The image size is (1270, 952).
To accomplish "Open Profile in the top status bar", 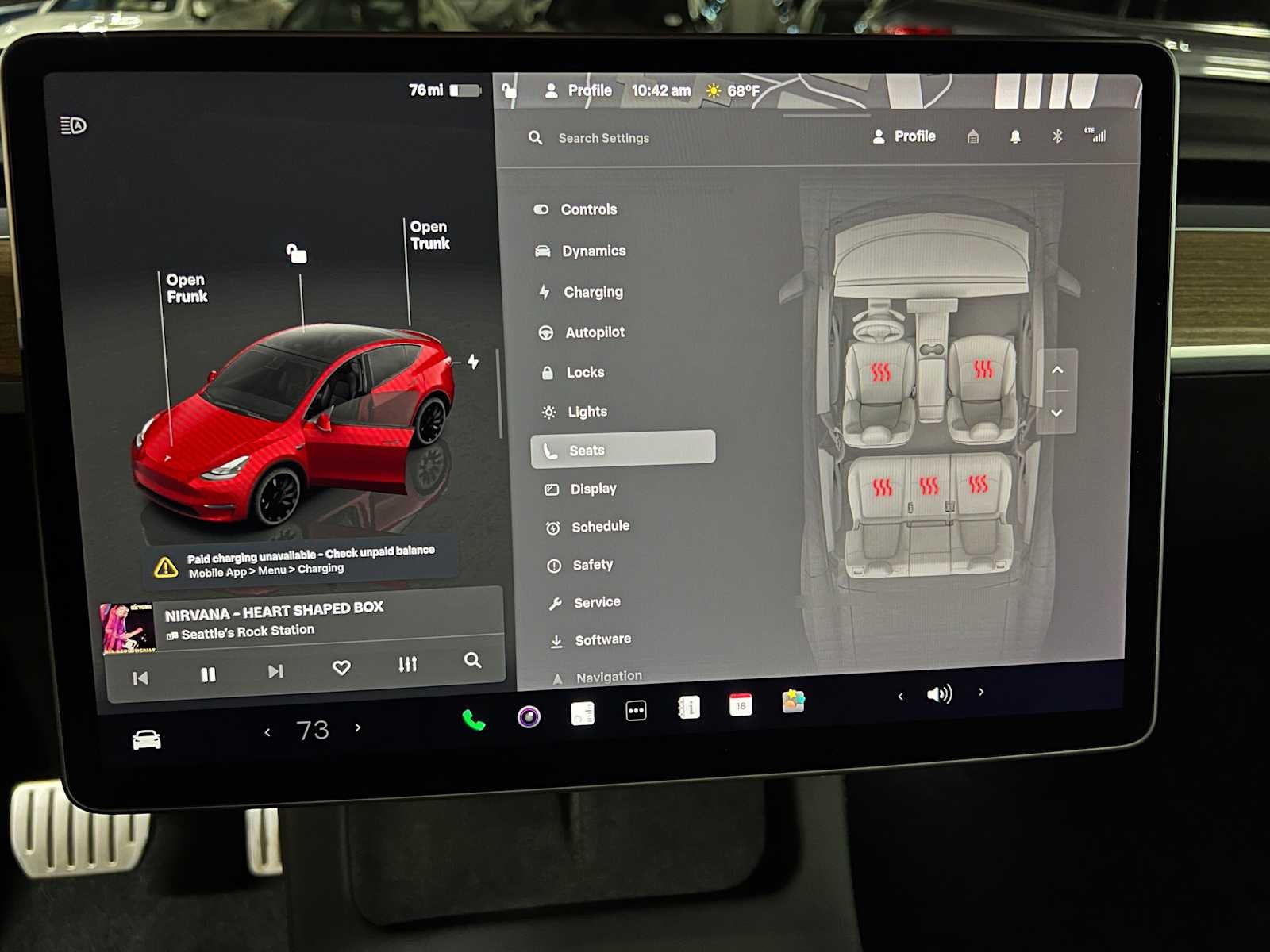I will [578, 90].
